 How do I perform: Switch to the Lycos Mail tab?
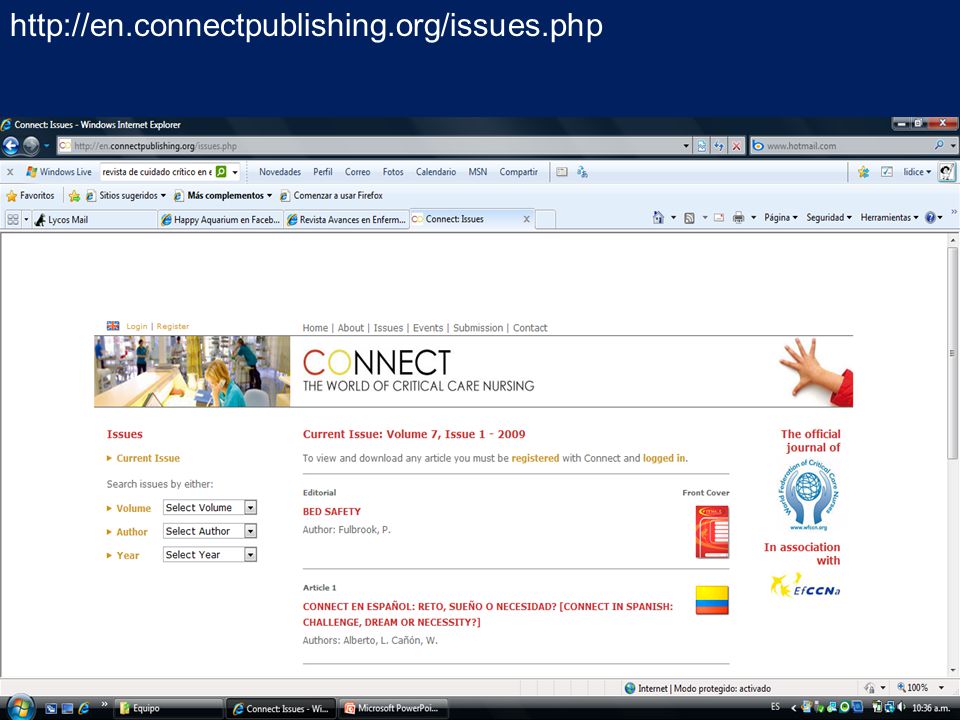point(94,219)
